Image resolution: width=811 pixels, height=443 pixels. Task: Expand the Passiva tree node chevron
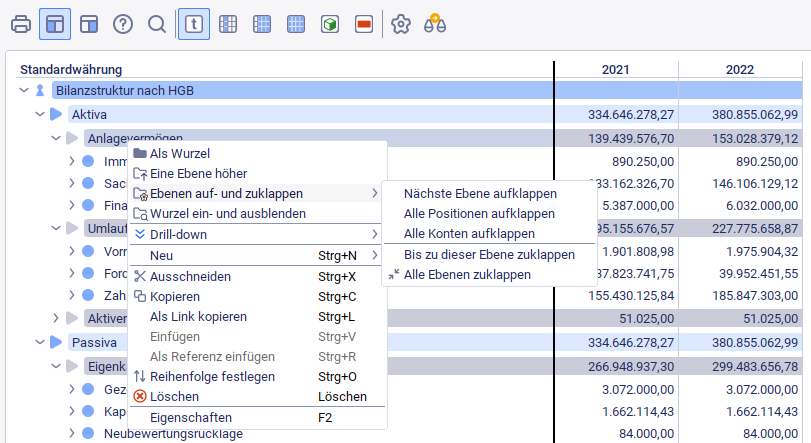(40, 342)
